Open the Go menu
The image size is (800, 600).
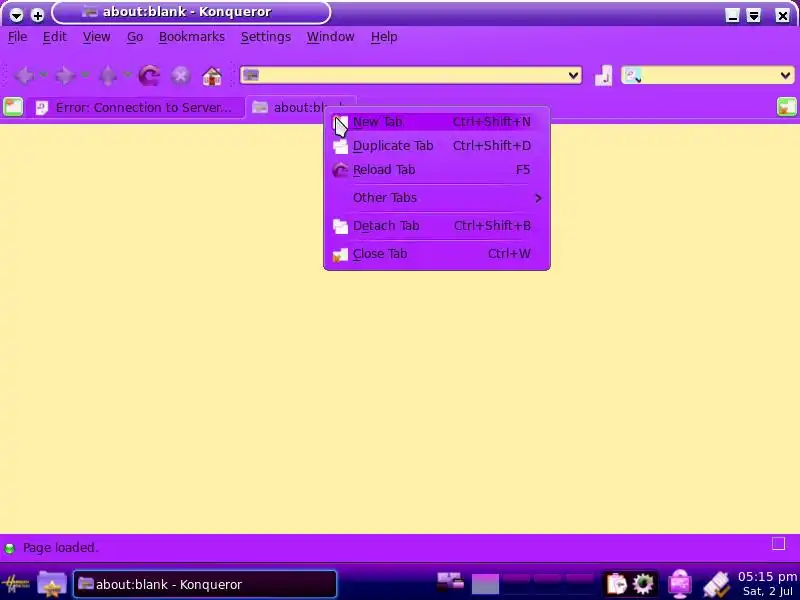(x=135, y=37)
